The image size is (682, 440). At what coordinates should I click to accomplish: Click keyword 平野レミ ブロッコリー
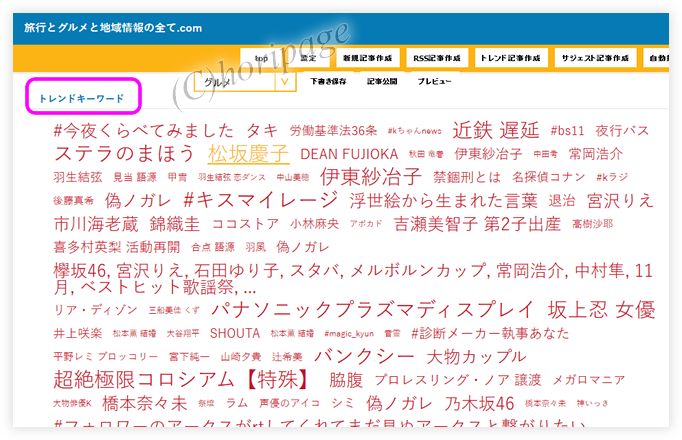(x=106, y=357)
